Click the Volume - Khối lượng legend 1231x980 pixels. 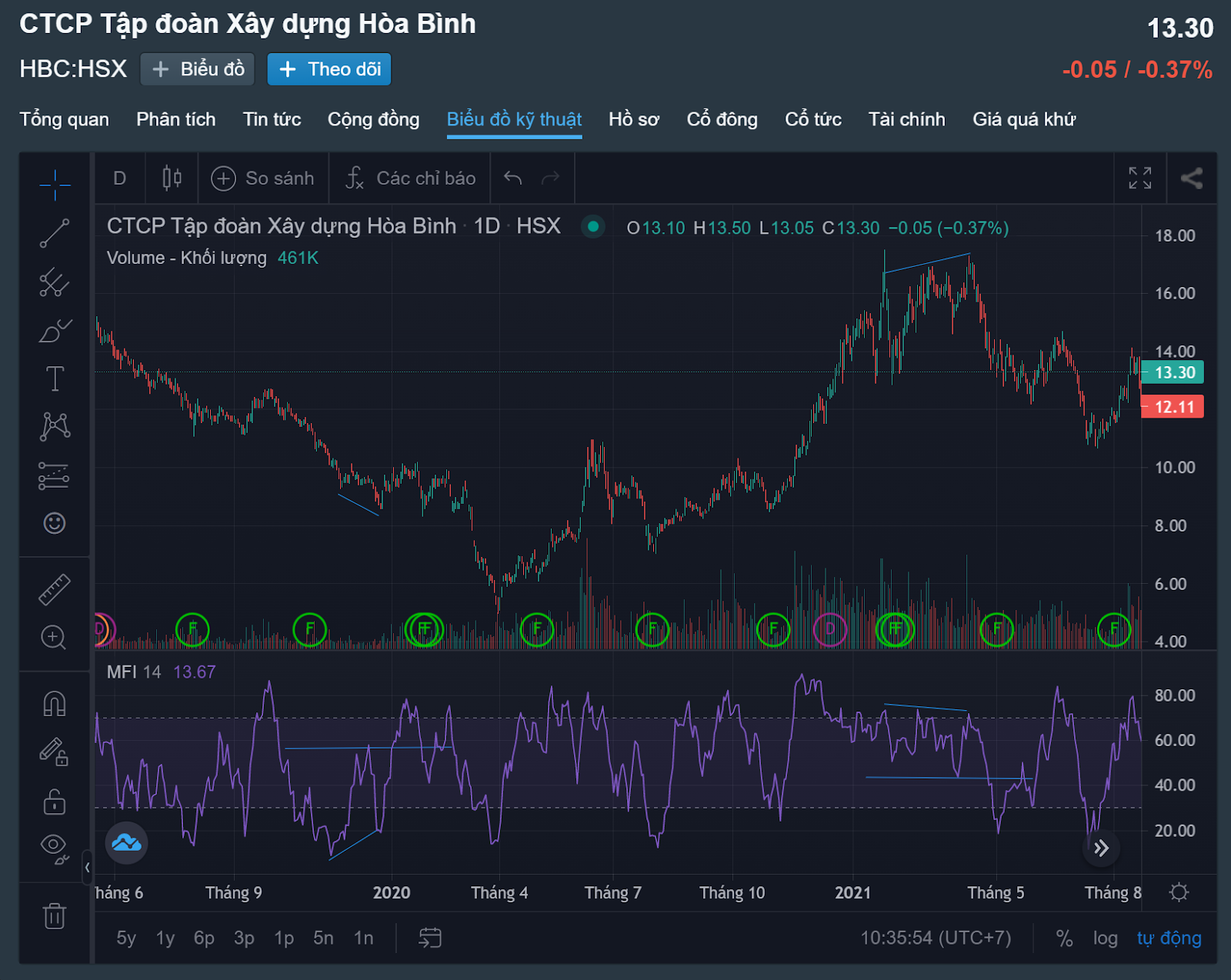click(x=187, y=258)
